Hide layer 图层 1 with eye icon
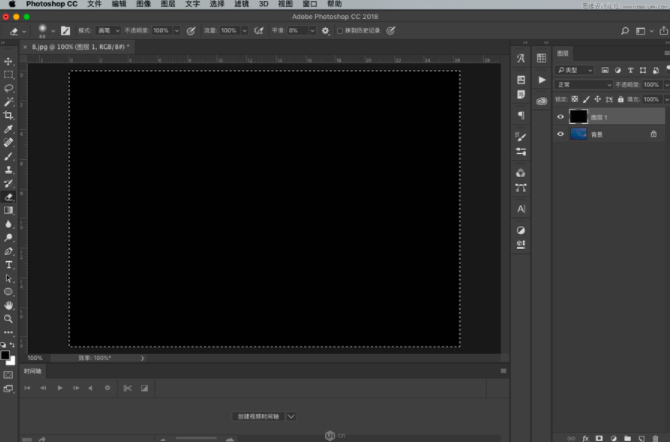Viewport: 670px width, 442px height. pos(560,117)
